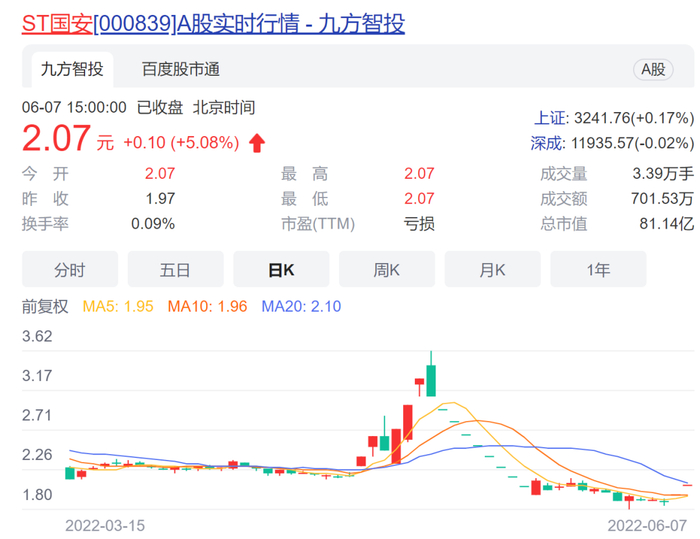Show the 分时 intraday chart
The width and height of the screenshot is (700, 539).
click(x=70, y=269)
